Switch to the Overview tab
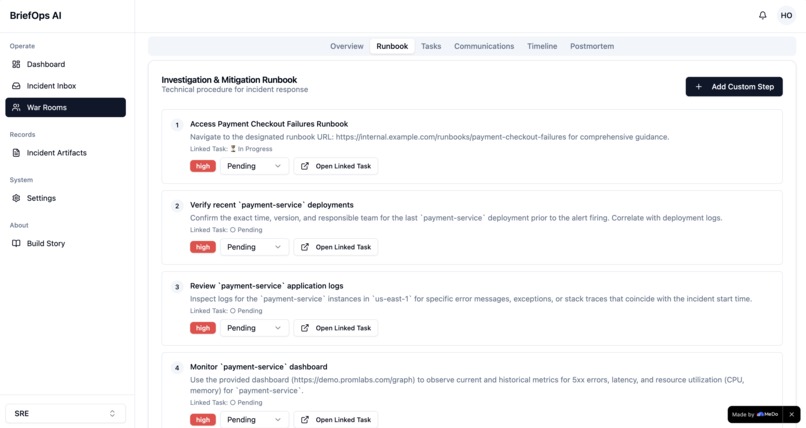Viewport: 806px width, 428px height. (346, 46)
